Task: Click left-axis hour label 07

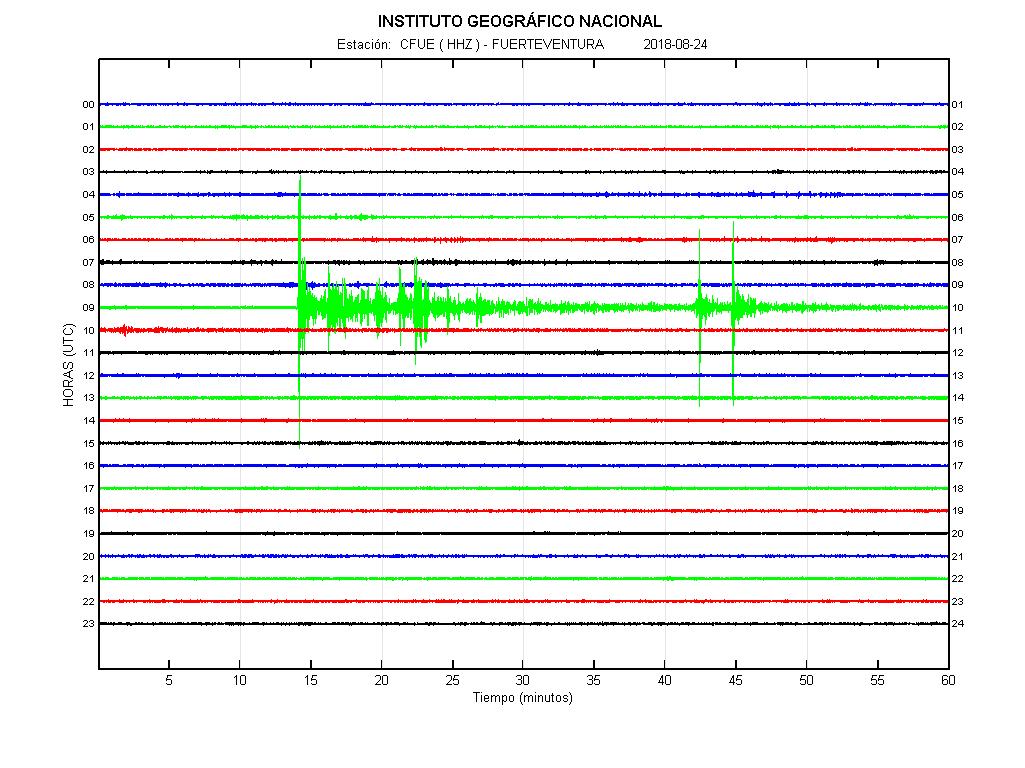Action: [x=88, y=263]
